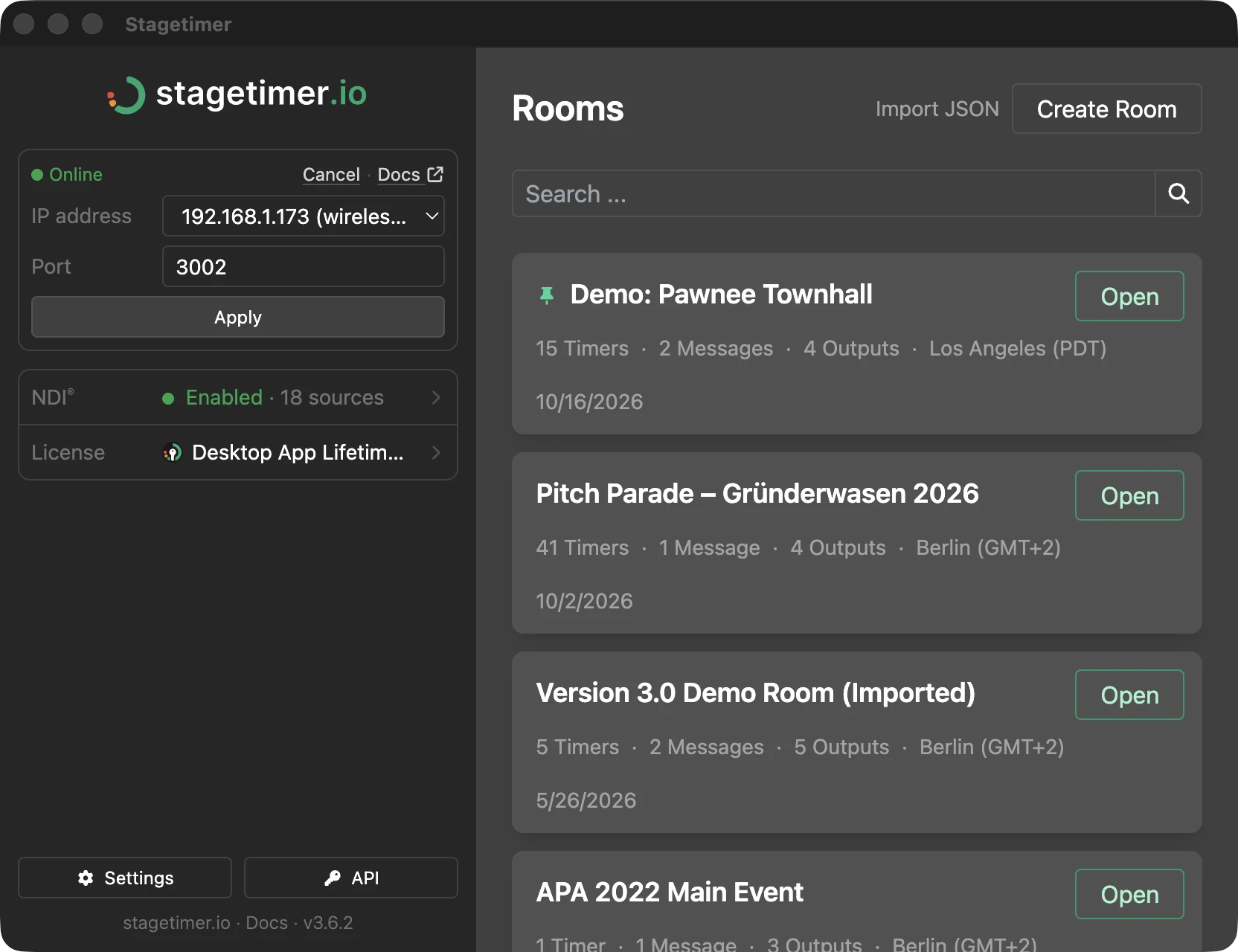
Task: Click the Rooms heading
Action: point(568,109)
